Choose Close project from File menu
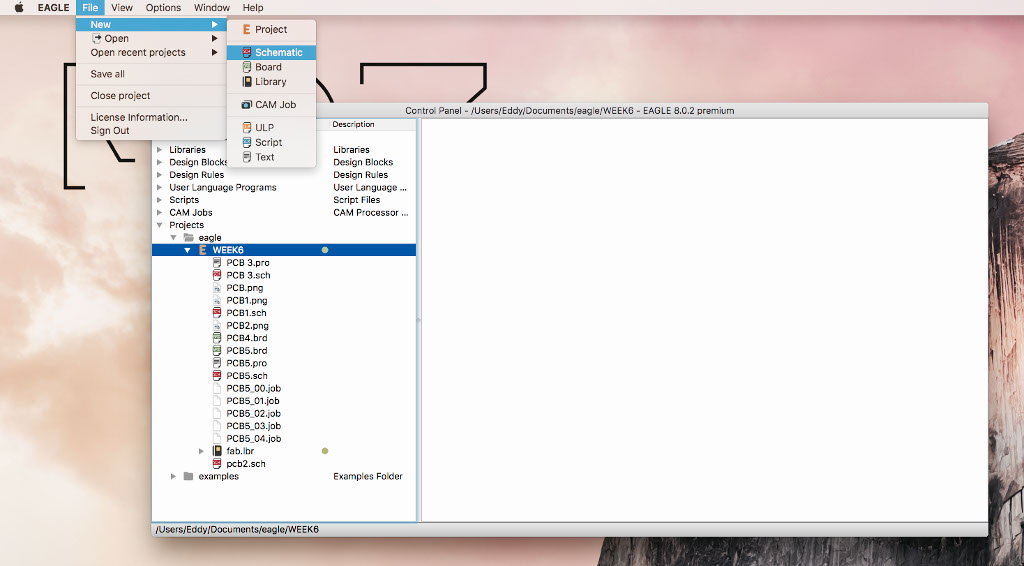The height and width of the screenshot is (566, 1024). [152, 95]
